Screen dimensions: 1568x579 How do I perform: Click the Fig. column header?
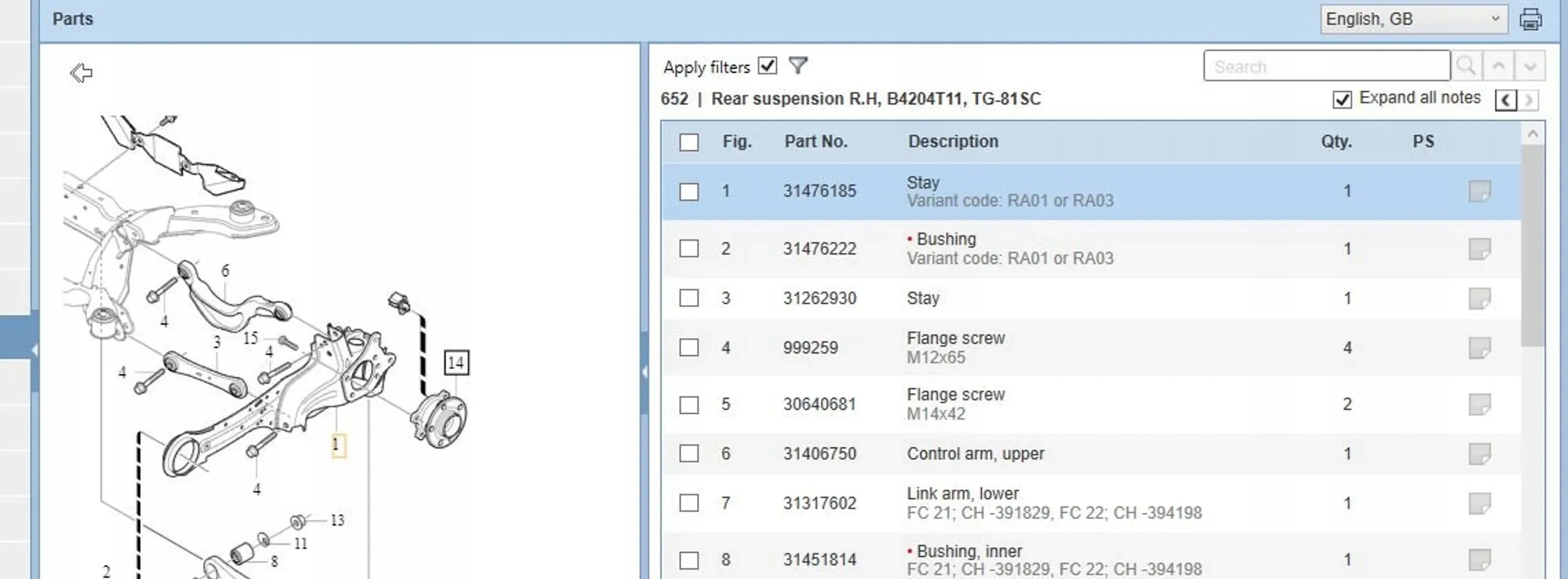click(737, 142)
